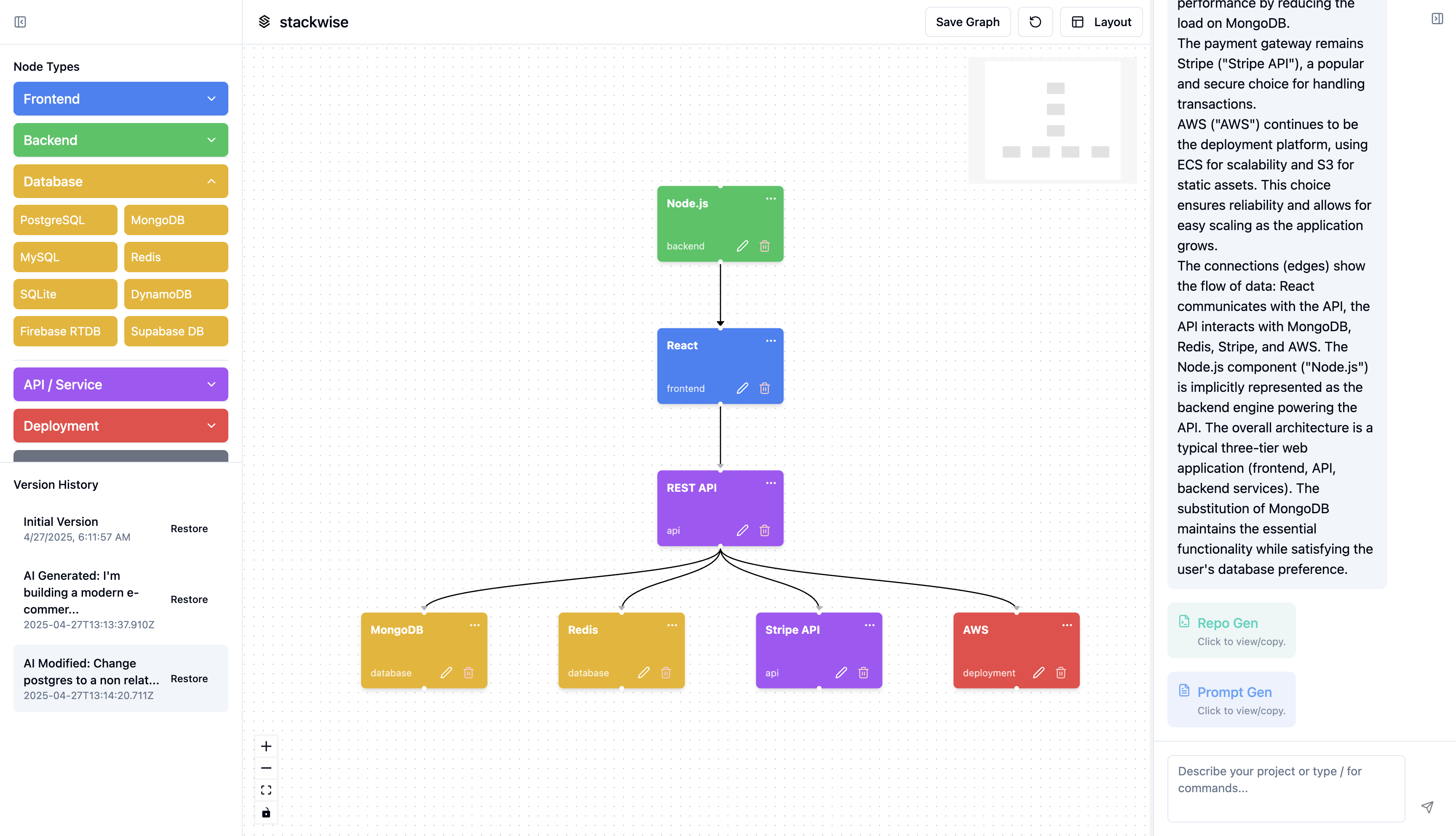Edit the MongoDB node with pencil icon
The image size is (1456, 836).
click(446, 673)
